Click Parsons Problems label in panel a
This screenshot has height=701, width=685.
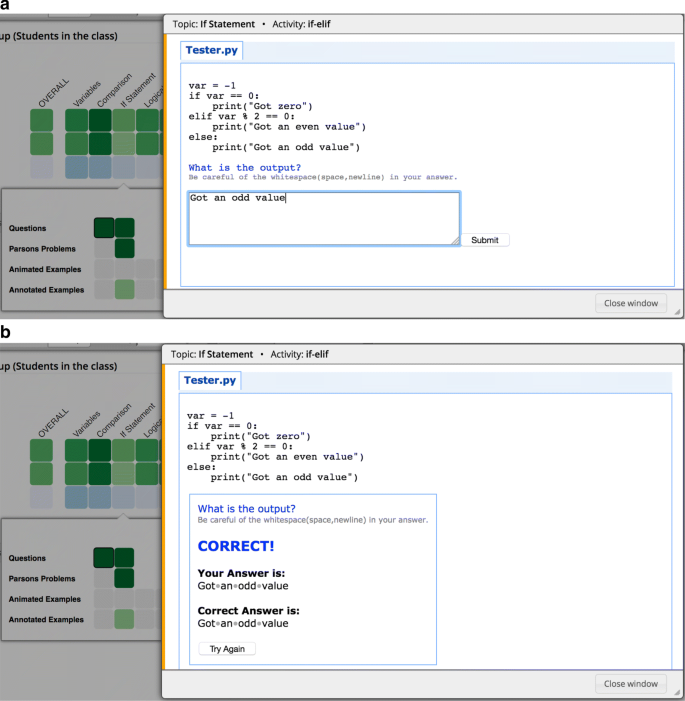[42, 249]
